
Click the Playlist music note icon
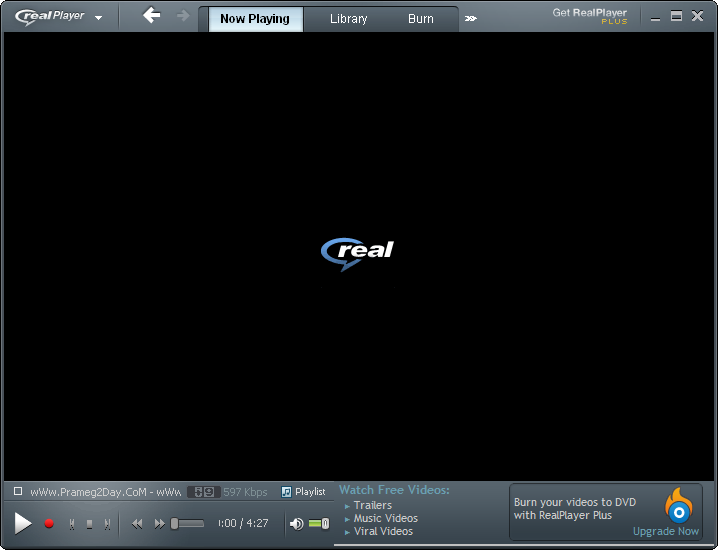pos(286,492)
